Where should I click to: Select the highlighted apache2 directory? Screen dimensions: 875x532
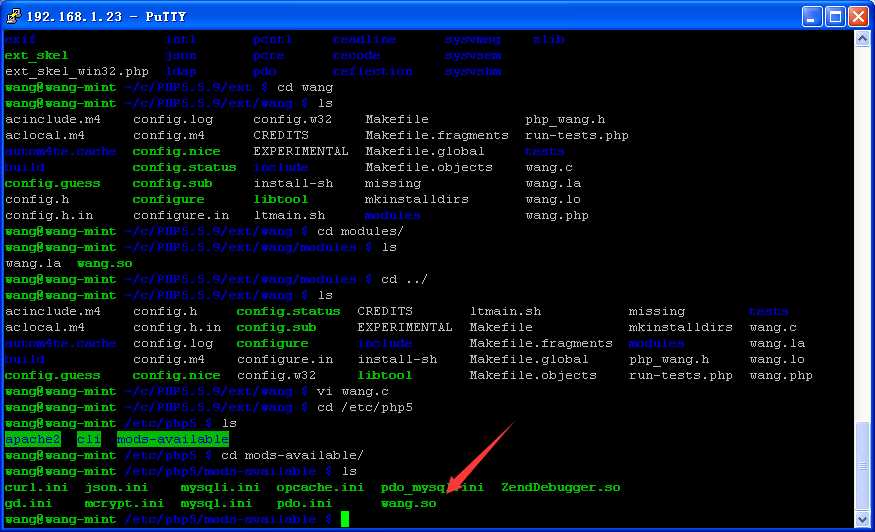pos(32,439)
